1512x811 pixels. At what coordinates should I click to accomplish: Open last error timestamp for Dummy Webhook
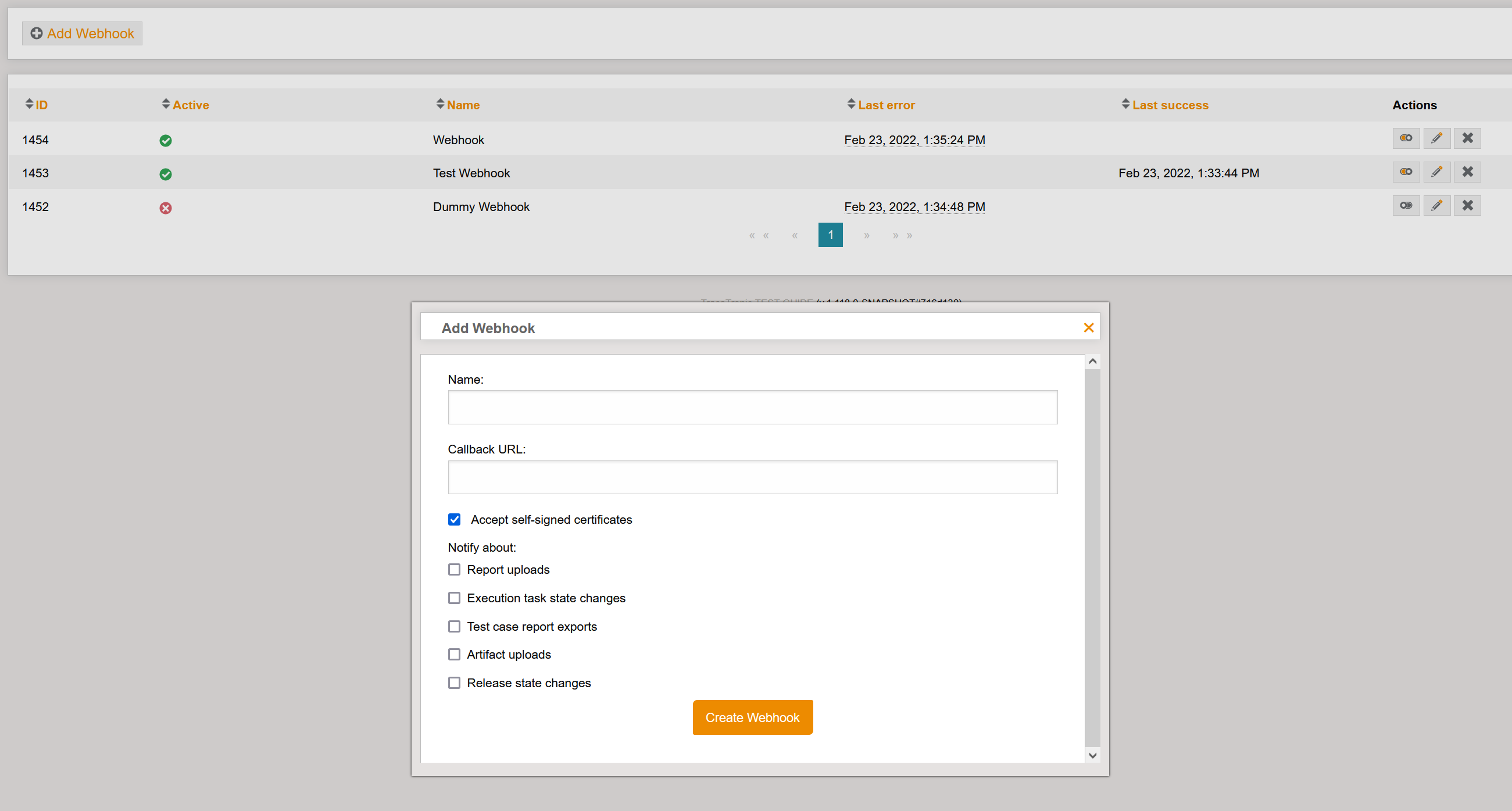coord(914,206)
